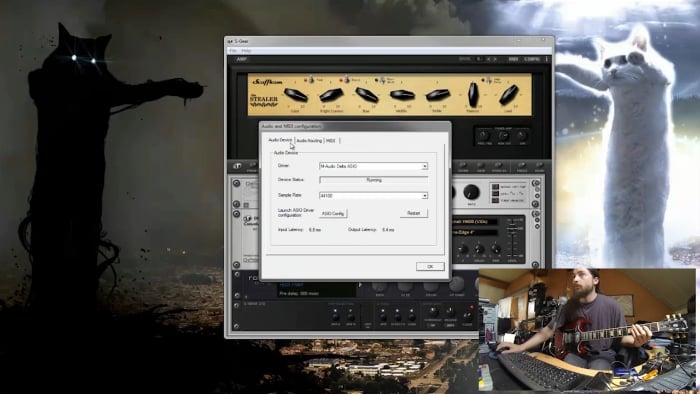The height and width of the screenshot is (394, 700).
Task: Click the Restart button
Action: coord(413,213)
